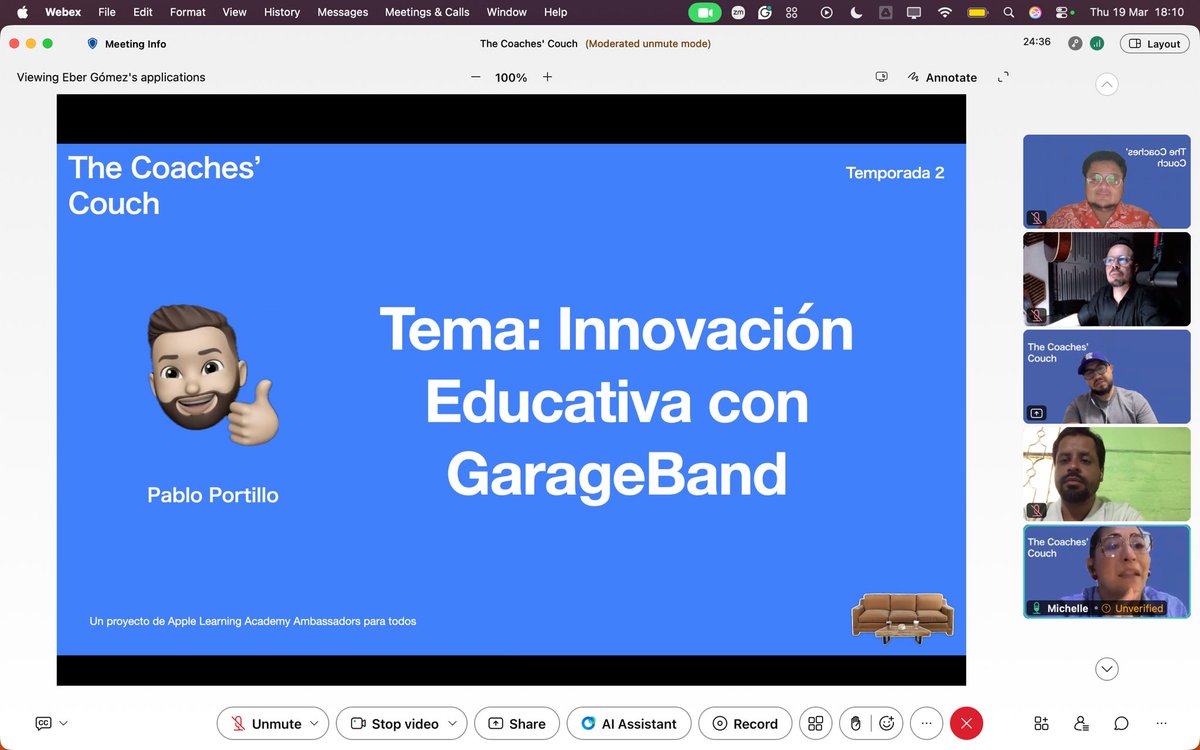Screen dimensions: 1200x750
Task: Launch the AI Assistant
Action: pyautogui.click(x=629, y=723)
